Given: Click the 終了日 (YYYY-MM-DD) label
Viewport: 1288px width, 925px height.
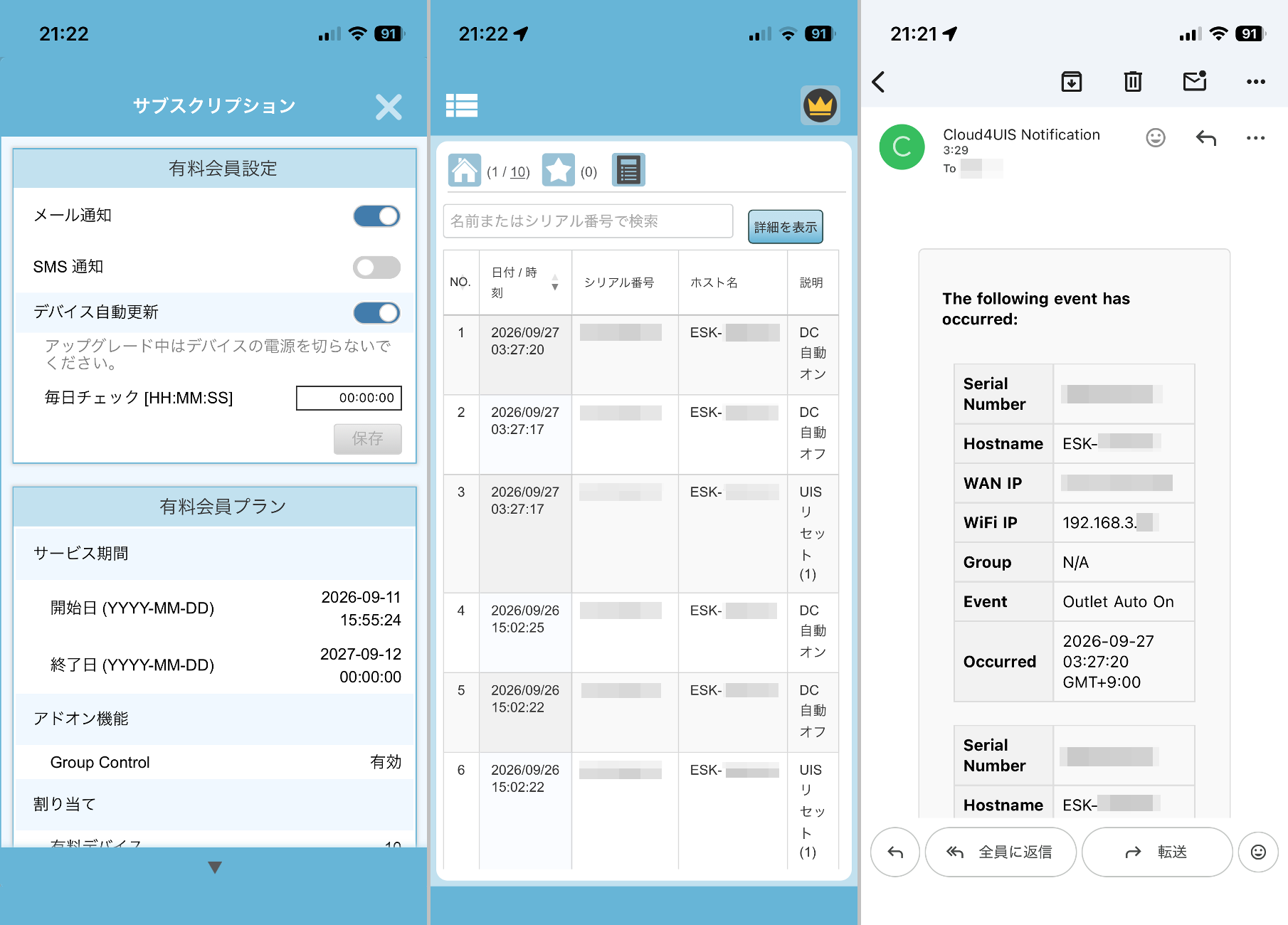Looking at the screenshot, I should click(132, 665).
